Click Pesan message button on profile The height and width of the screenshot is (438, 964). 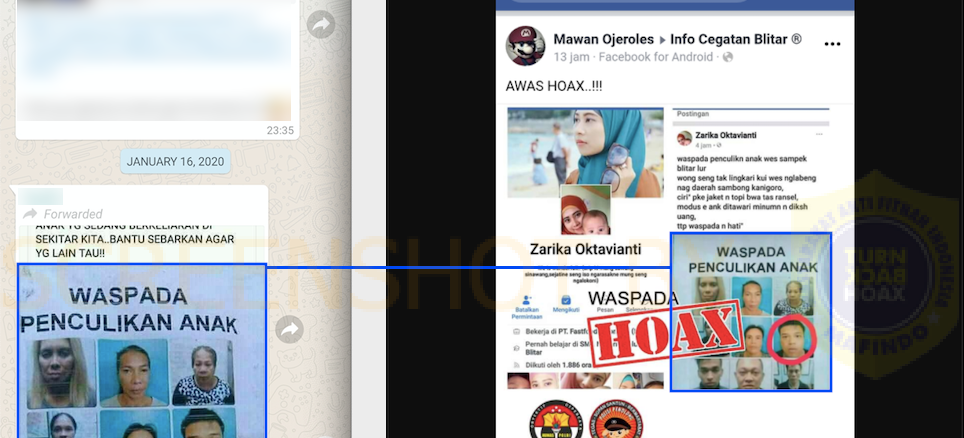point(605,310)
